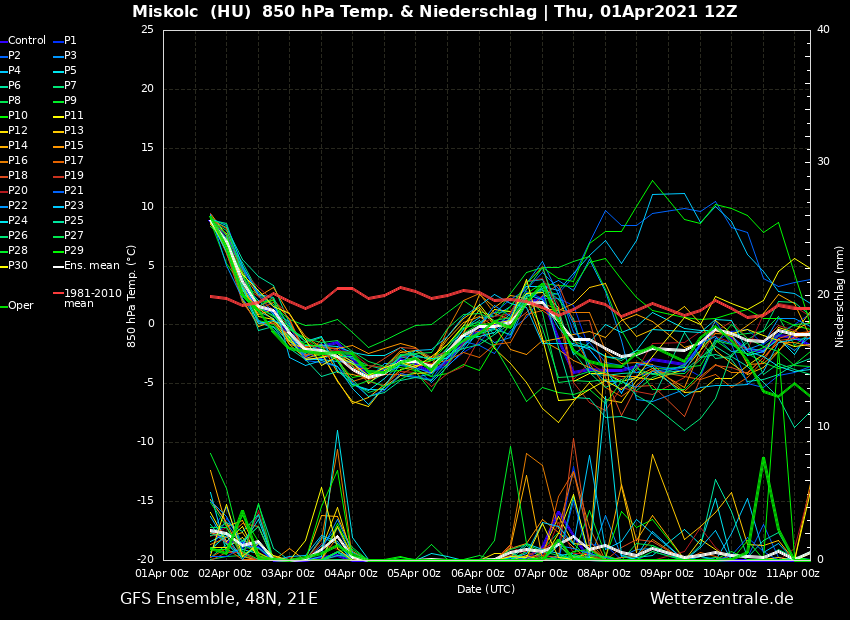The height and width of the screenshot is (620, 850).
Task: Click the Niederschlag (mm) axis title
Action: coord(840,296)
